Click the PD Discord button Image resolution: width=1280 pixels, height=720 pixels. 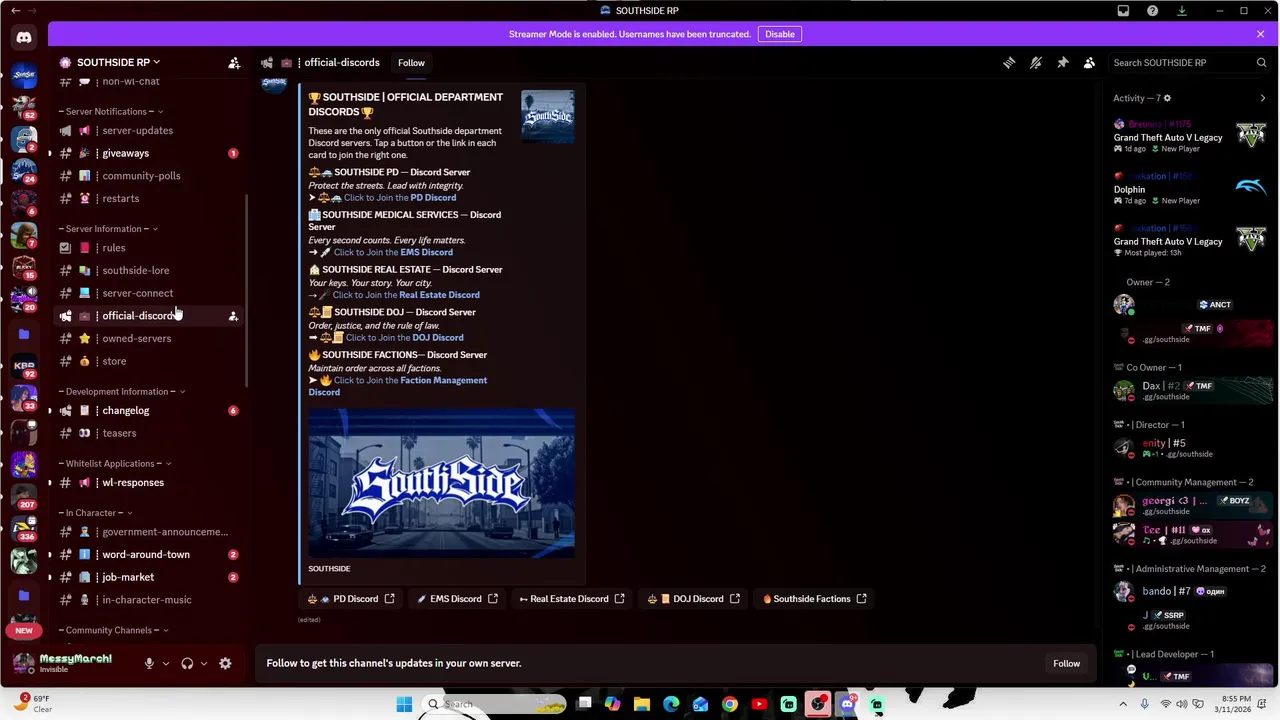[x=351, y=599]
